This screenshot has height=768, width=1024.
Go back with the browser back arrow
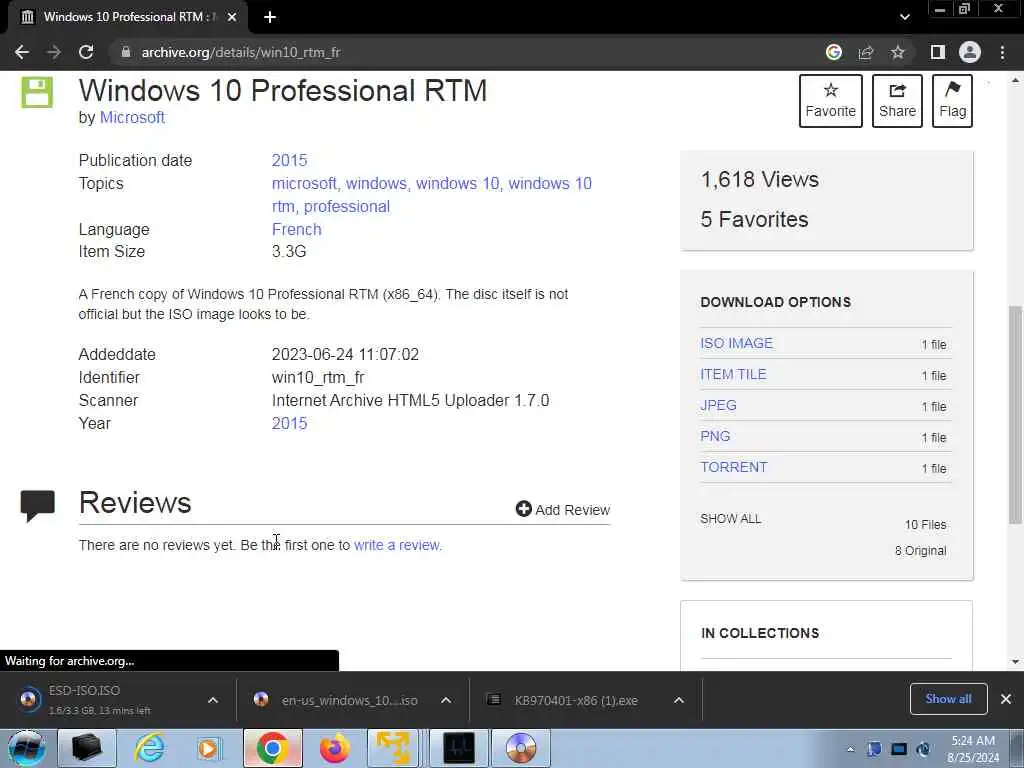click(22, 52)
